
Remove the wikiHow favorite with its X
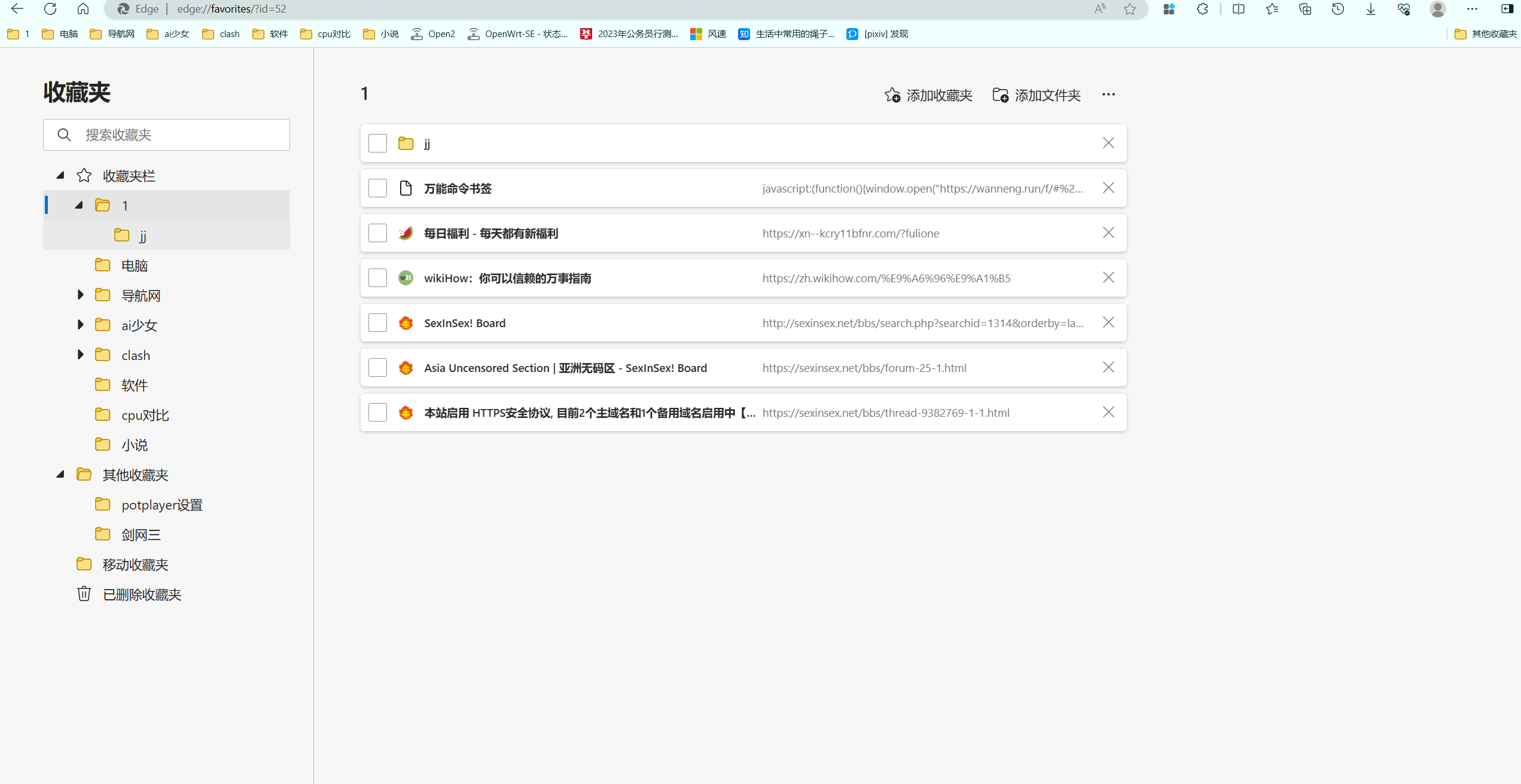[1108, 277]
